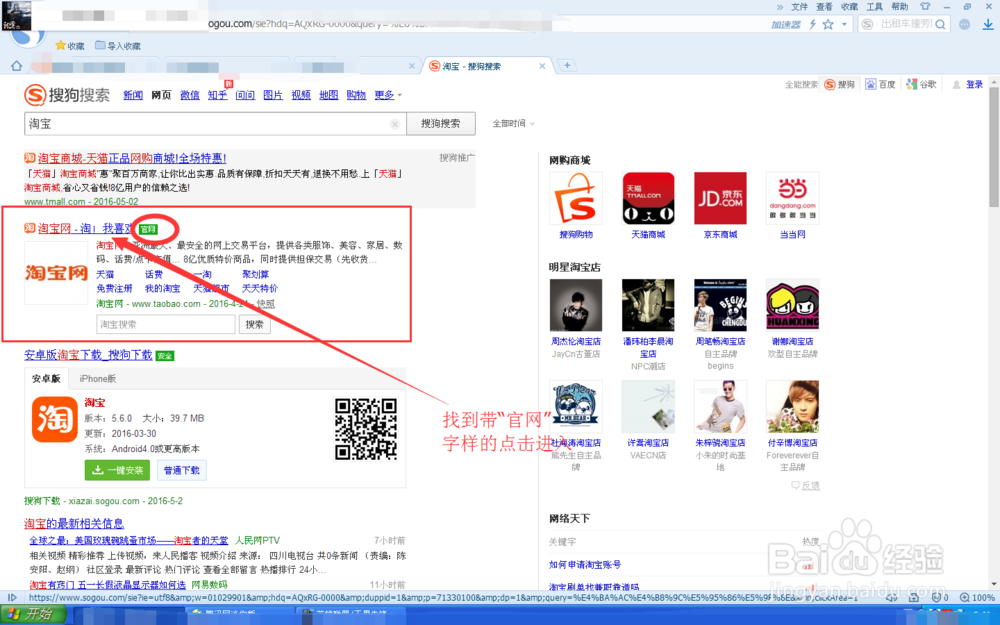Screen dimensions: 1000x625
Task: Click 聚划算 sublink under 淘宝网
Action: (x=255, y=274)
